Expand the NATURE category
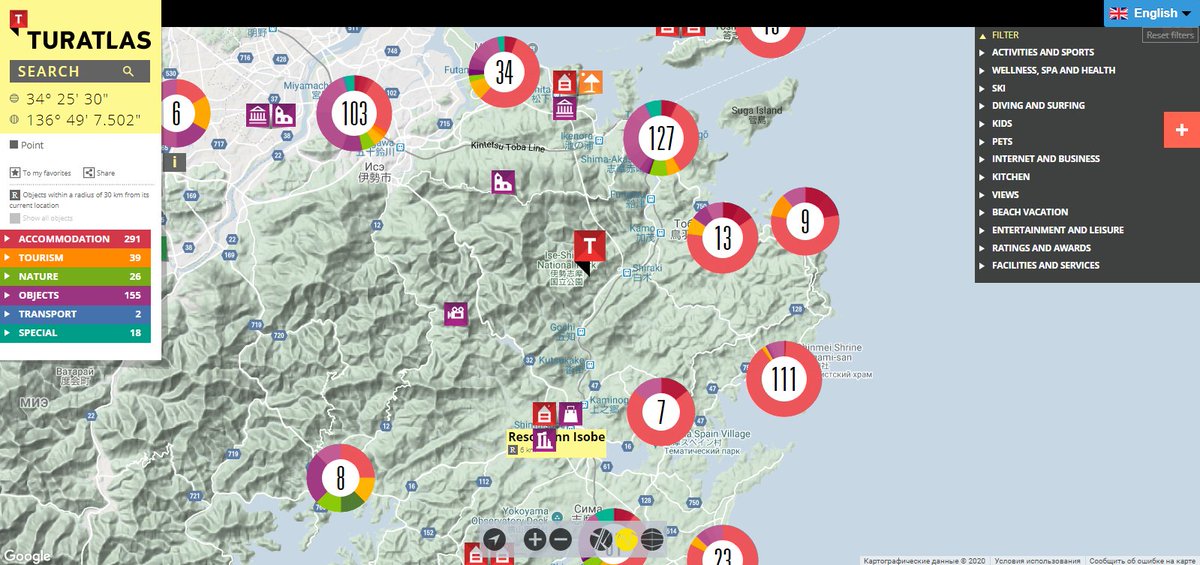Image resolution: width=1200 pixels, height=565 pixels. (76, 277)
